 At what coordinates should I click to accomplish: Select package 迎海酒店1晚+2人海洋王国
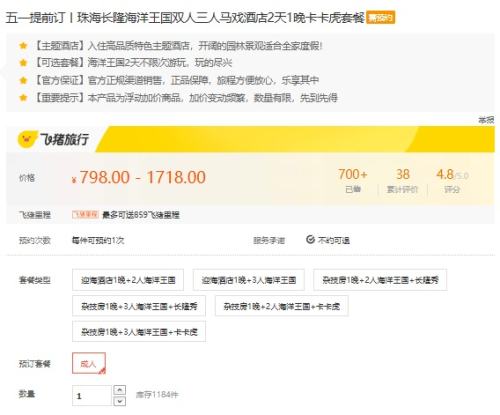tap(128, 280)
